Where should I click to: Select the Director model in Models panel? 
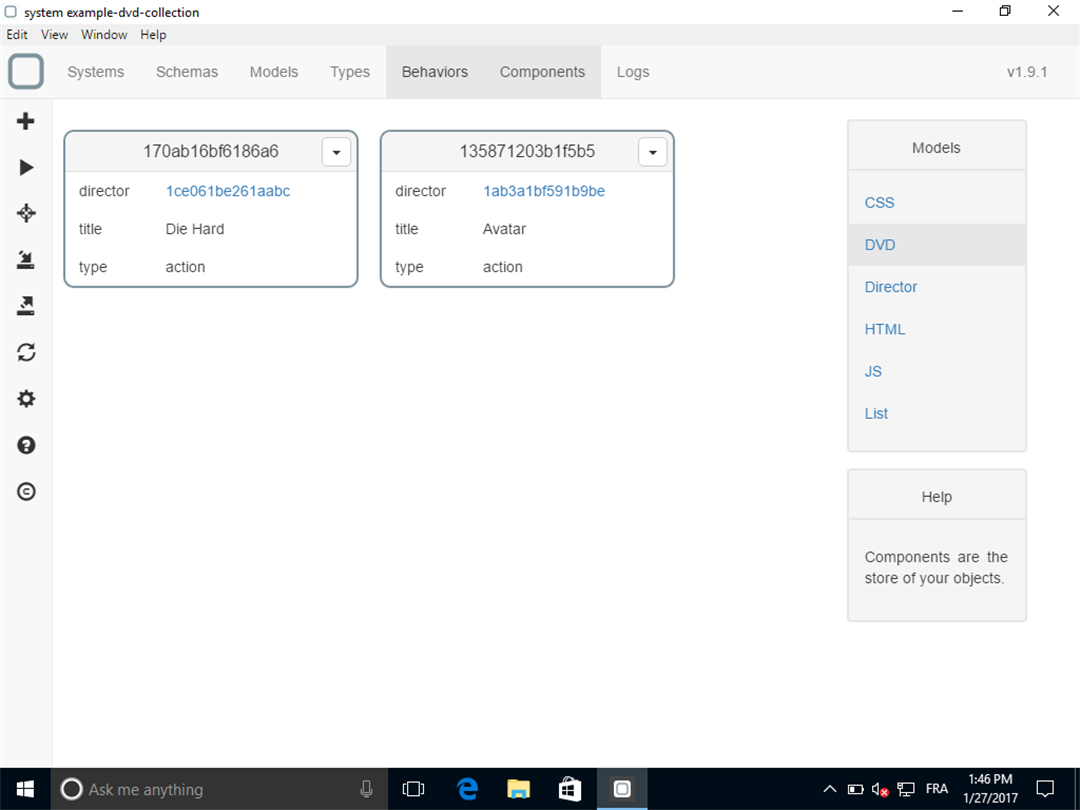click(891, 287)
